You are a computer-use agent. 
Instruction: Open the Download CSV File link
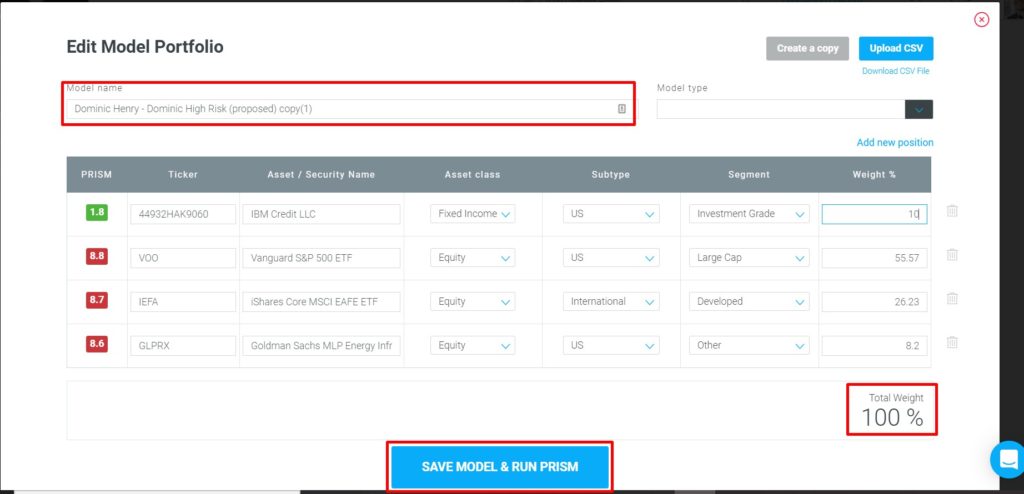pos(895,71)
